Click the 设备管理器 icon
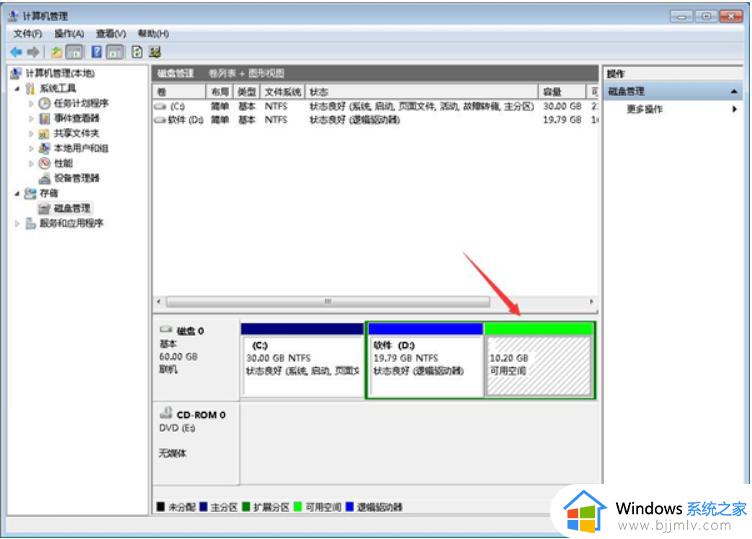Viewport: 752px width, 539px height. 45,178
